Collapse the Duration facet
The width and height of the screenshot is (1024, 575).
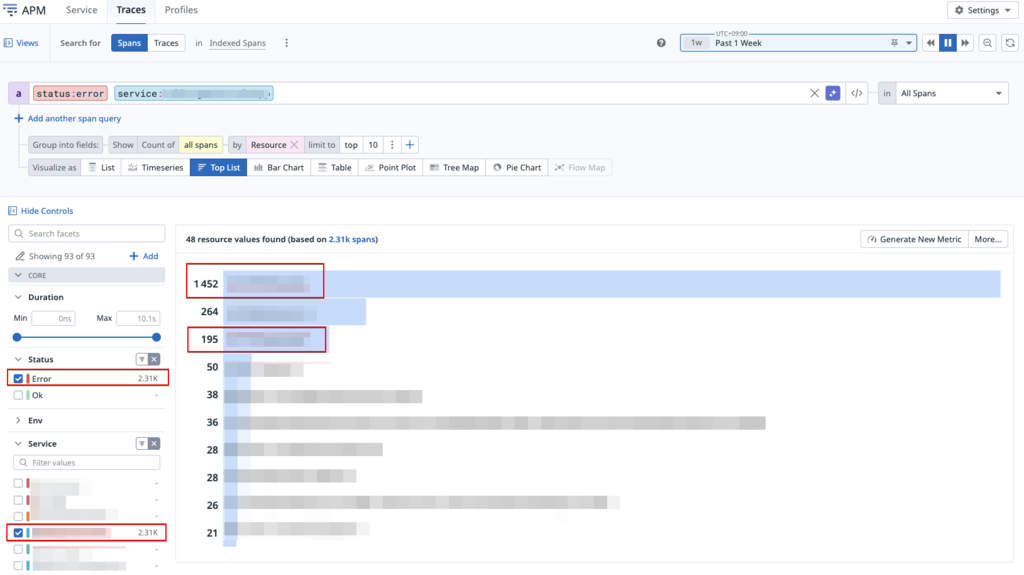pos(18,297)
